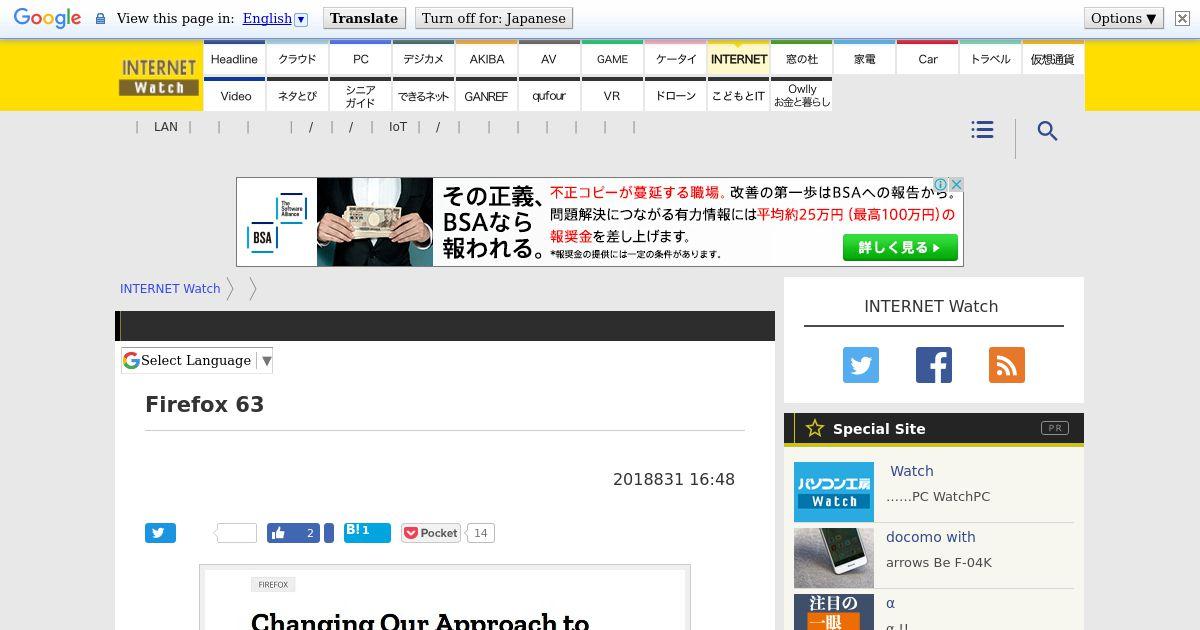Image resolution: width=1200 pixels, height=630 pixels.
Task: Open the GAME tab
Action: pyautogui.click(x=612, y=59)
